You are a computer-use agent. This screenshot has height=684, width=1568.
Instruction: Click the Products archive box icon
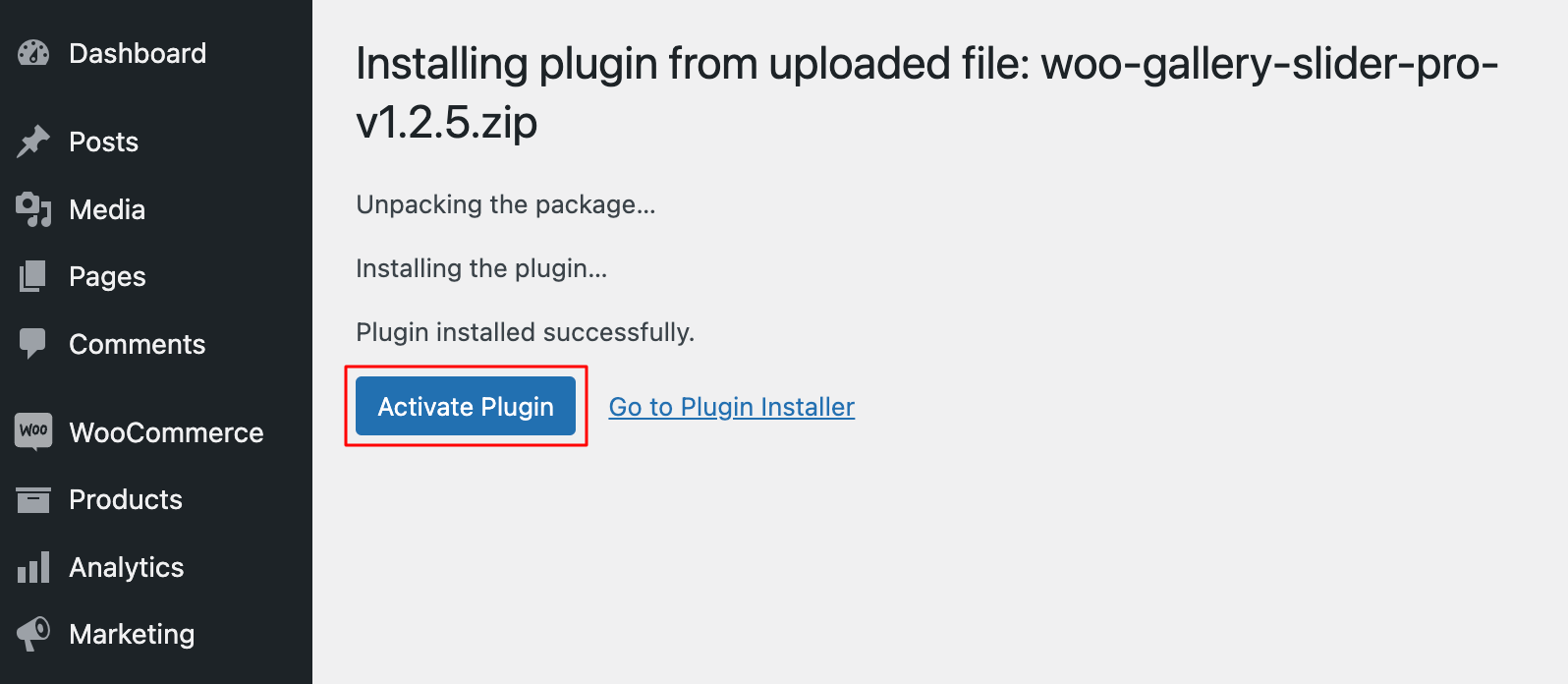(x=33, y=499)
